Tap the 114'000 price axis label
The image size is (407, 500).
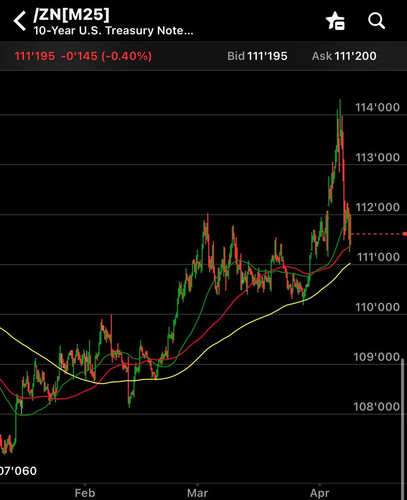point(377,107)
